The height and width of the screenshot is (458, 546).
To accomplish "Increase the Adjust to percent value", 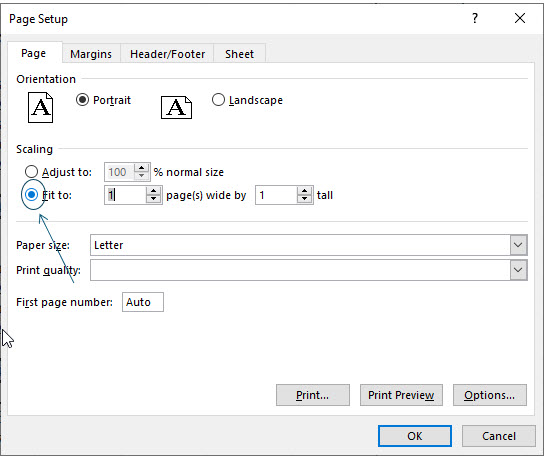I will (141, 168).
